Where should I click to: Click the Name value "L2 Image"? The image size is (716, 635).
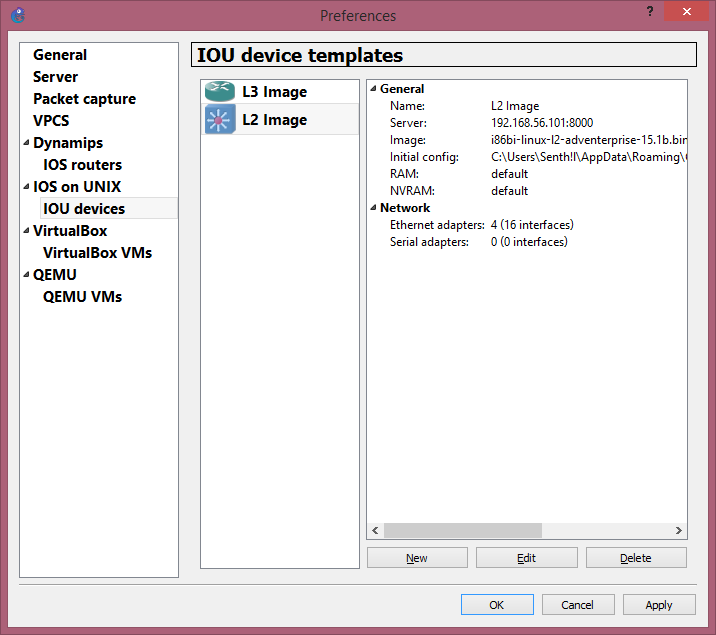click(x=515, y=106)
